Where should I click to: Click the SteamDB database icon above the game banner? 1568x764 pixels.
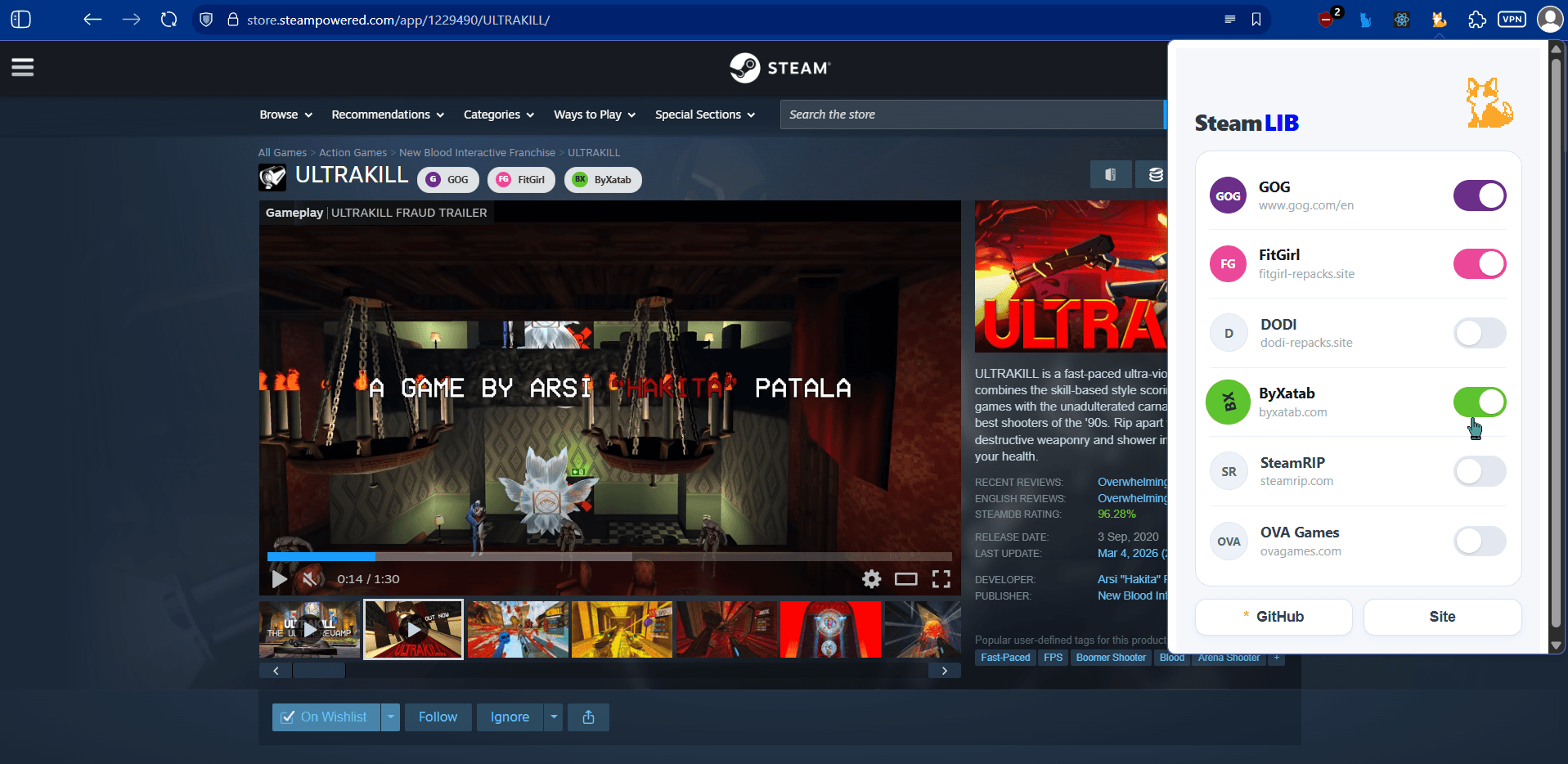click(1155, 174)
